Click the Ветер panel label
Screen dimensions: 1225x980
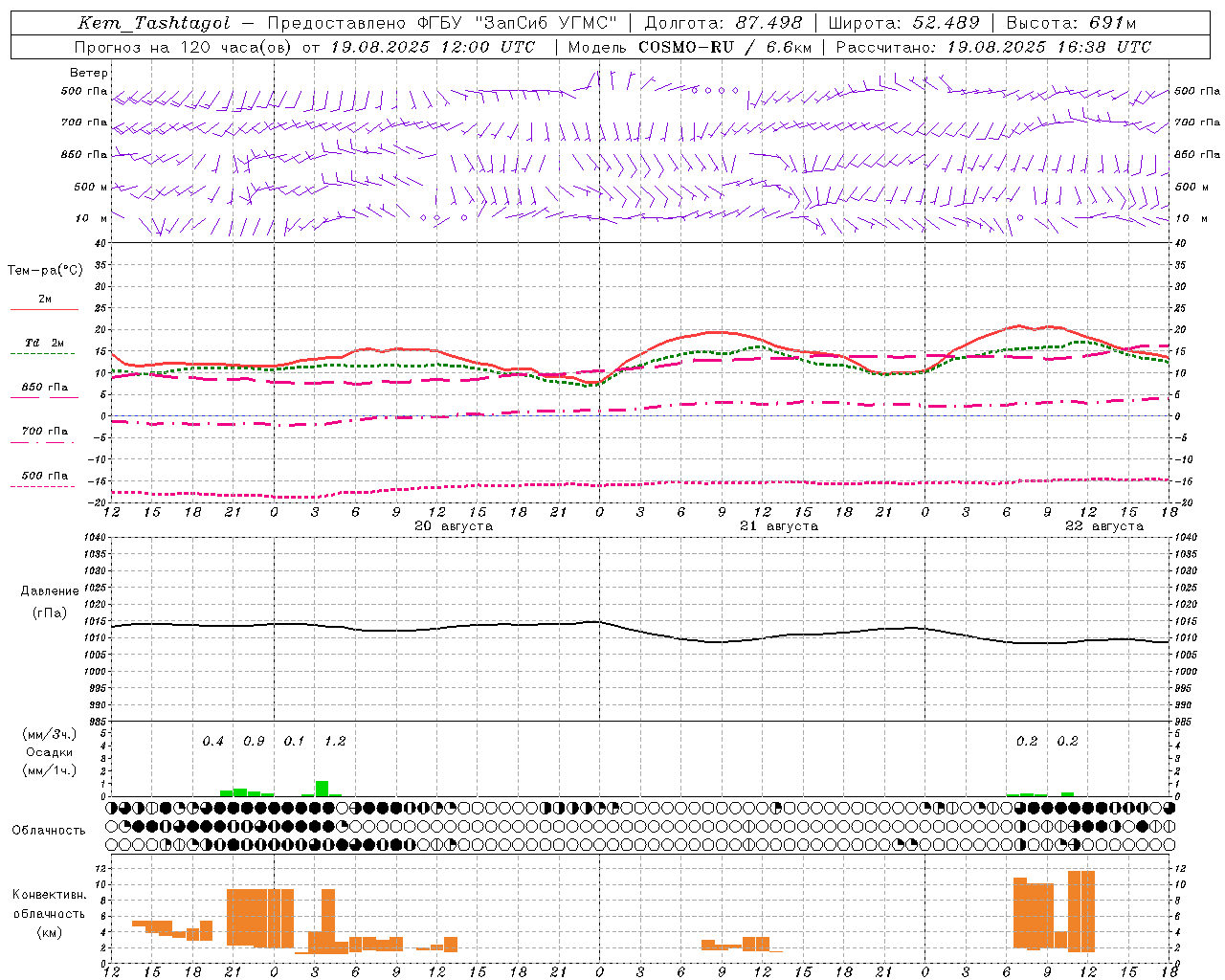point(89,73)
